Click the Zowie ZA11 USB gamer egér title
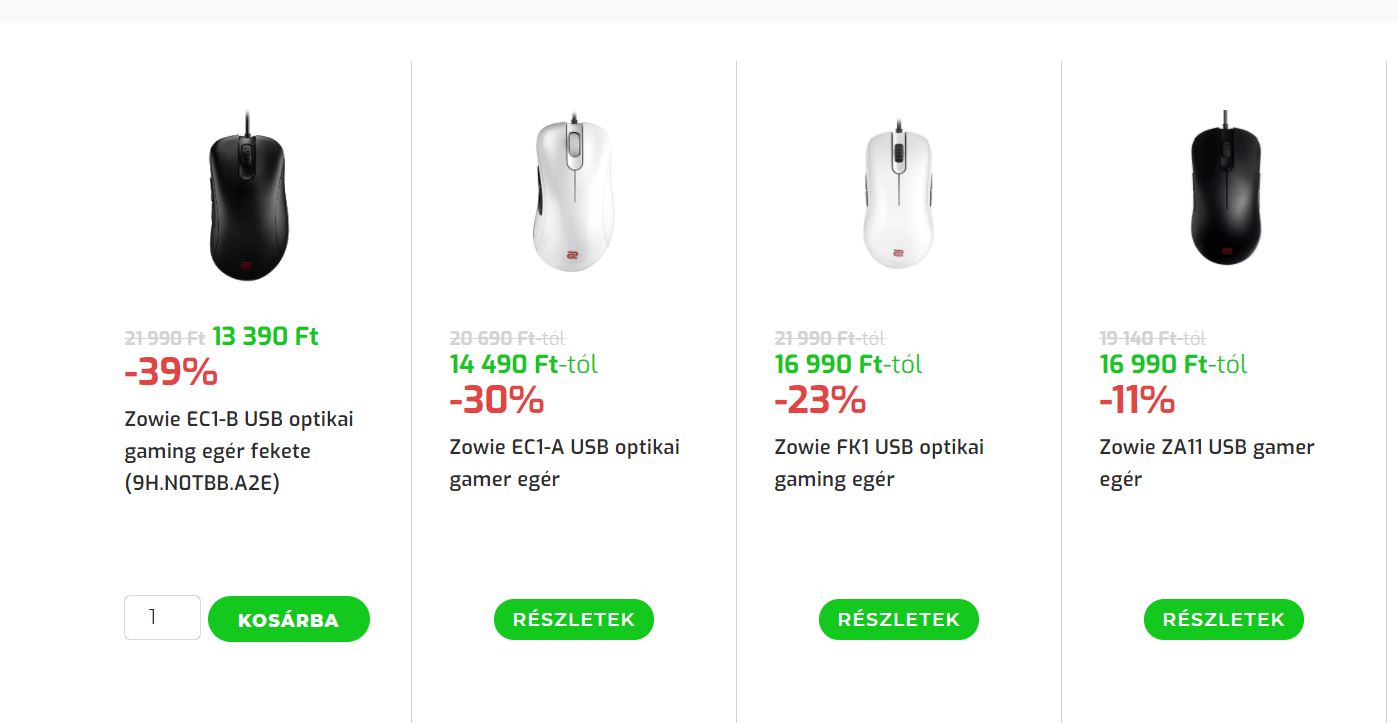 point(1206,463)
